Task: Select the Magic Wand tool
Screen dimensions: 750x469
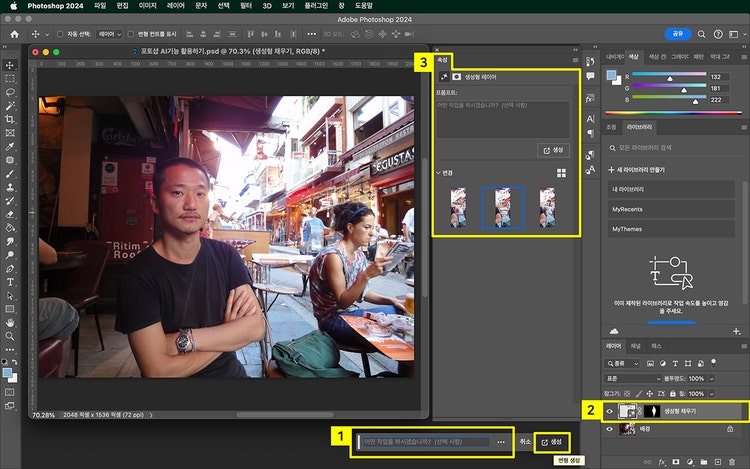Action: click(x=10, y=105)
